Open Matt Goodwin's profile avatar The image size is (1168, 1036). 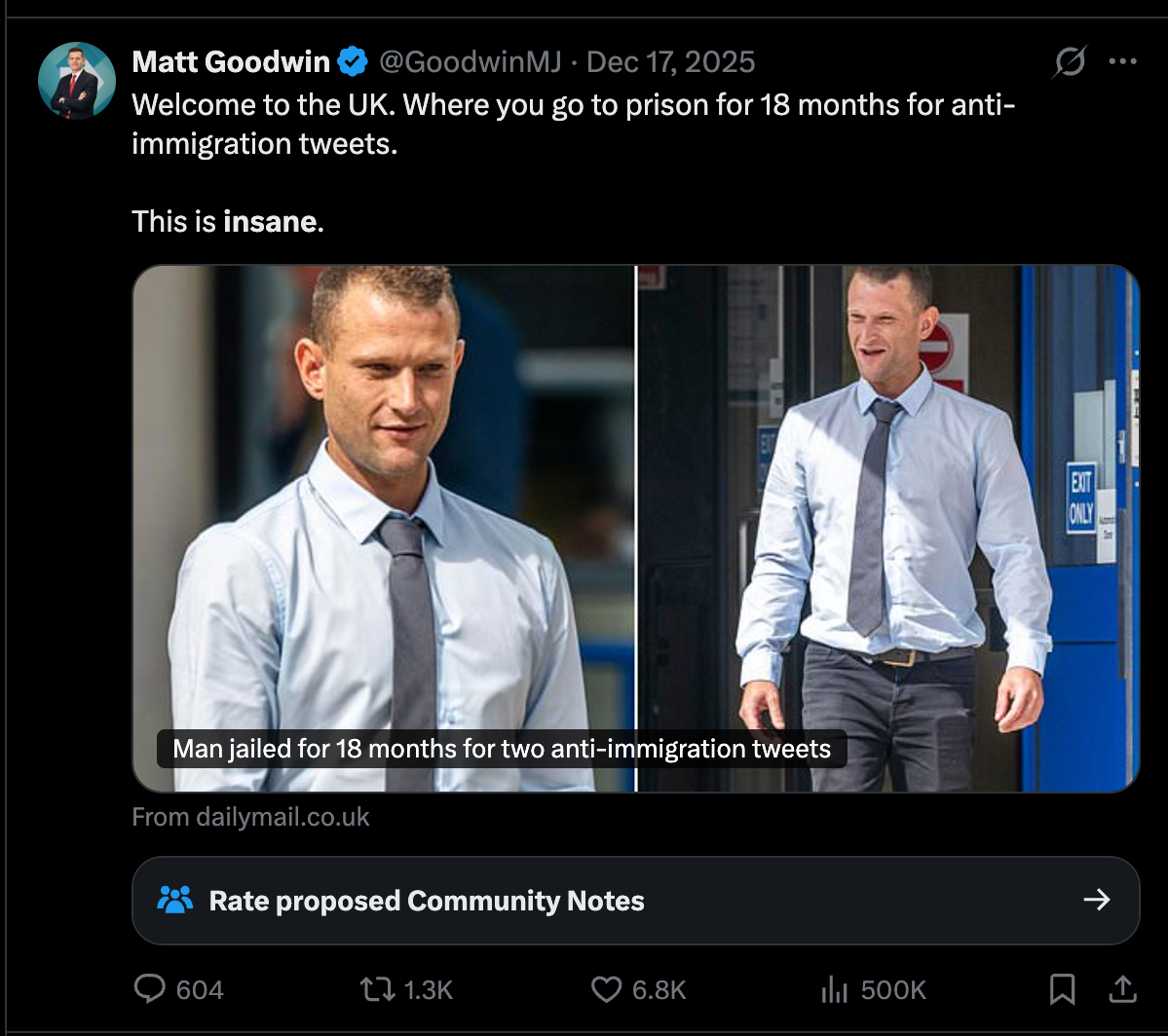pyautogui.click(x=77, y=81)
